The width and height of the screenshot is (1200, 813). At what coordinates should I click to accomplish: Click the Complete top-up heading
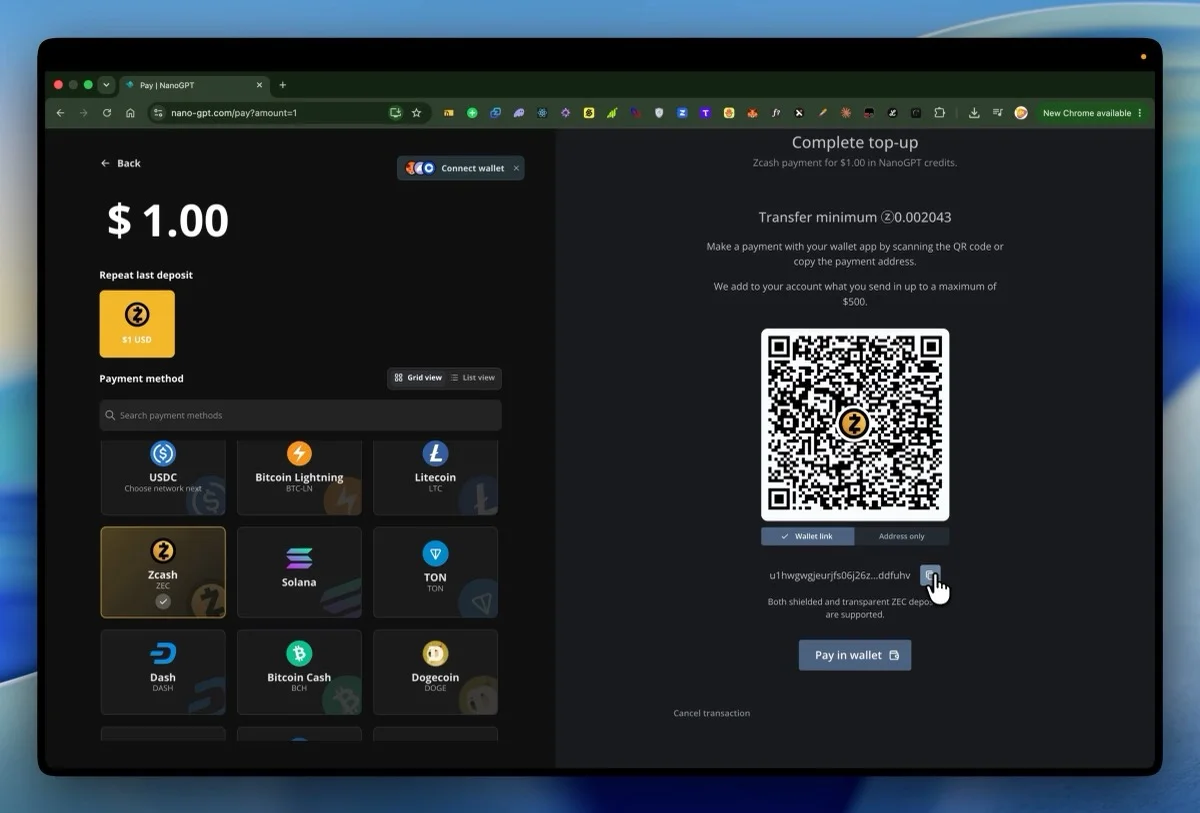(x=855, y=143)
